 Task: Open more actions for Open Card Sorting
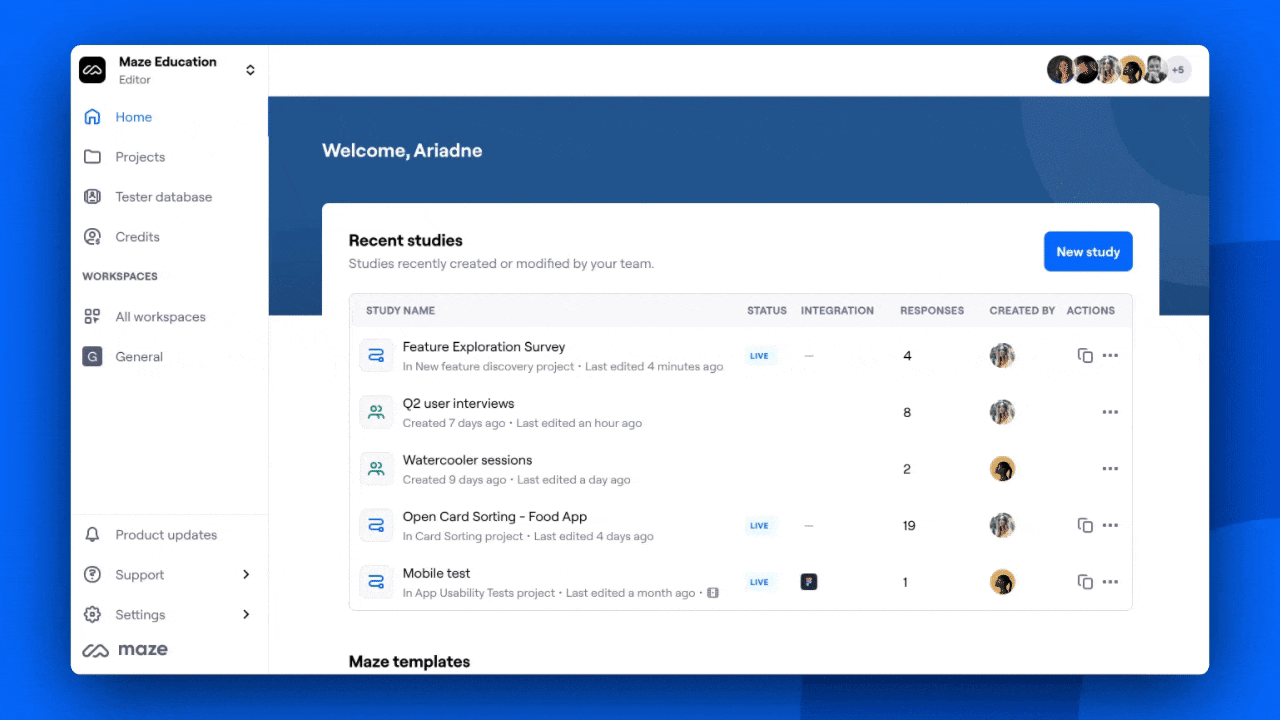[1110, 525]
